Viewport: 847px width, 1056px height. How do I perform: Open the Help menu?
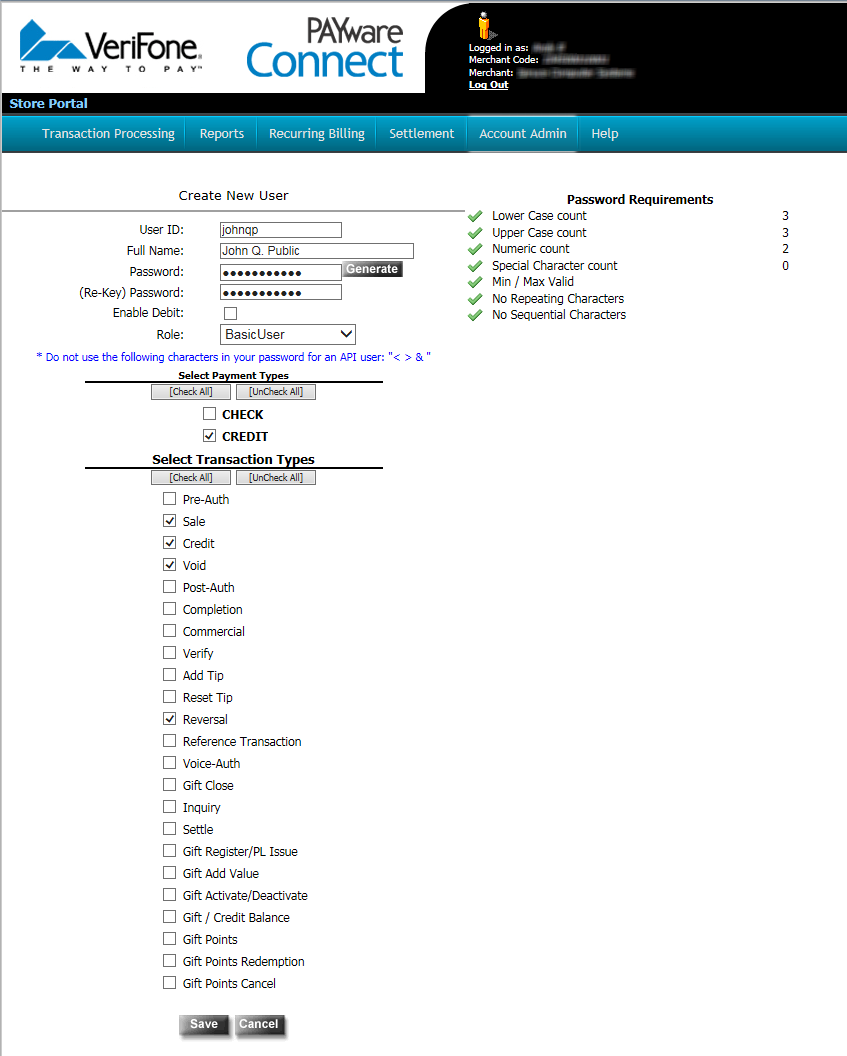pyautogui.click(x=605, y=133)
